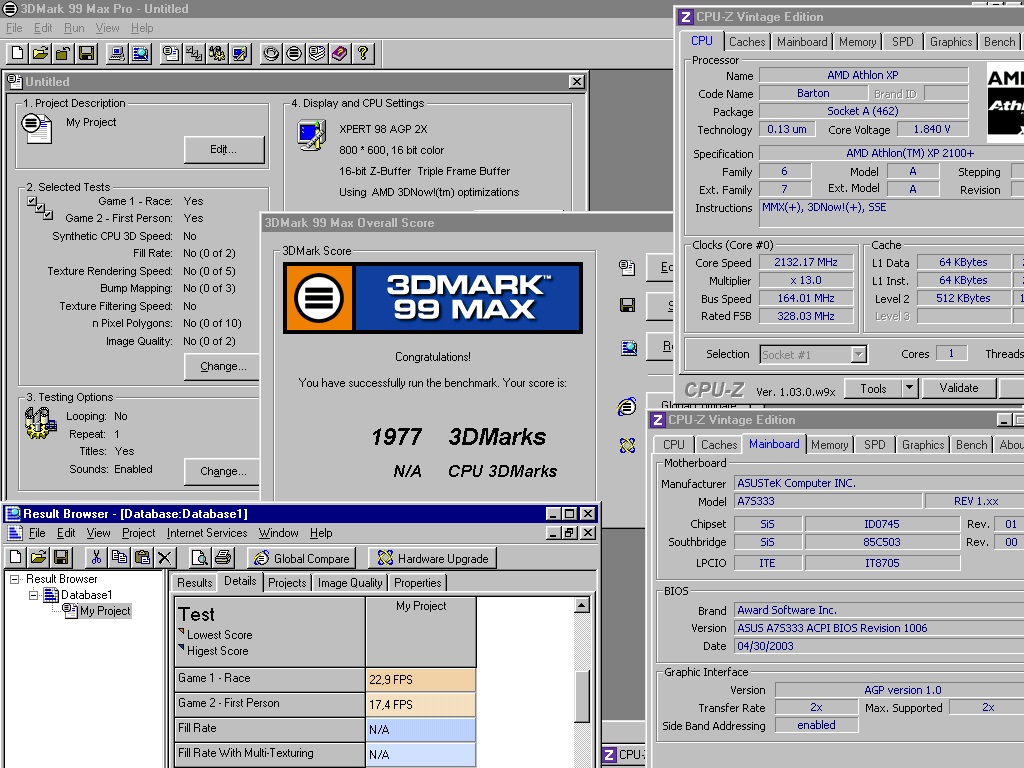This screenshot has width=1024, height=768.
Task: Click the New project icon in 3DMark toolbar
Action: click(18, 54)
